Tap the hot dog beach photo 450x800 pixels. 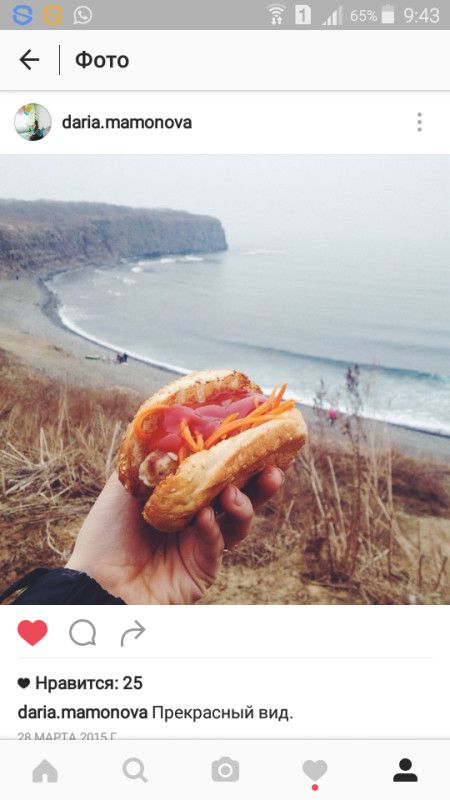[x=225, y=380]
